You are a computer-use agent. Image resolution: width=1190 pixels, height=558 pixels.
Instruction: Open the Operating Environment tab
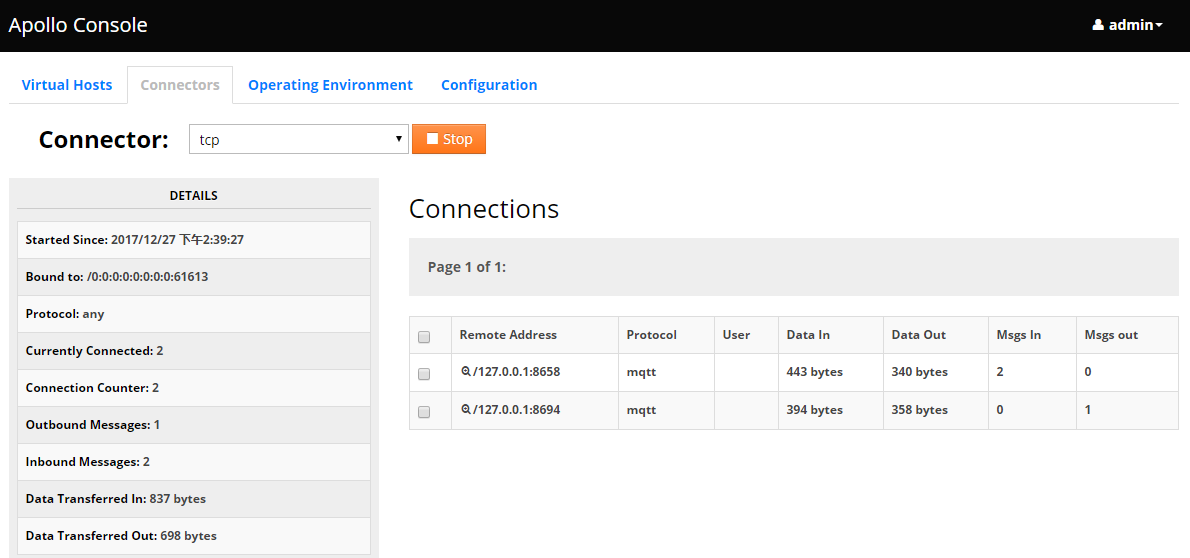point(330,85)
